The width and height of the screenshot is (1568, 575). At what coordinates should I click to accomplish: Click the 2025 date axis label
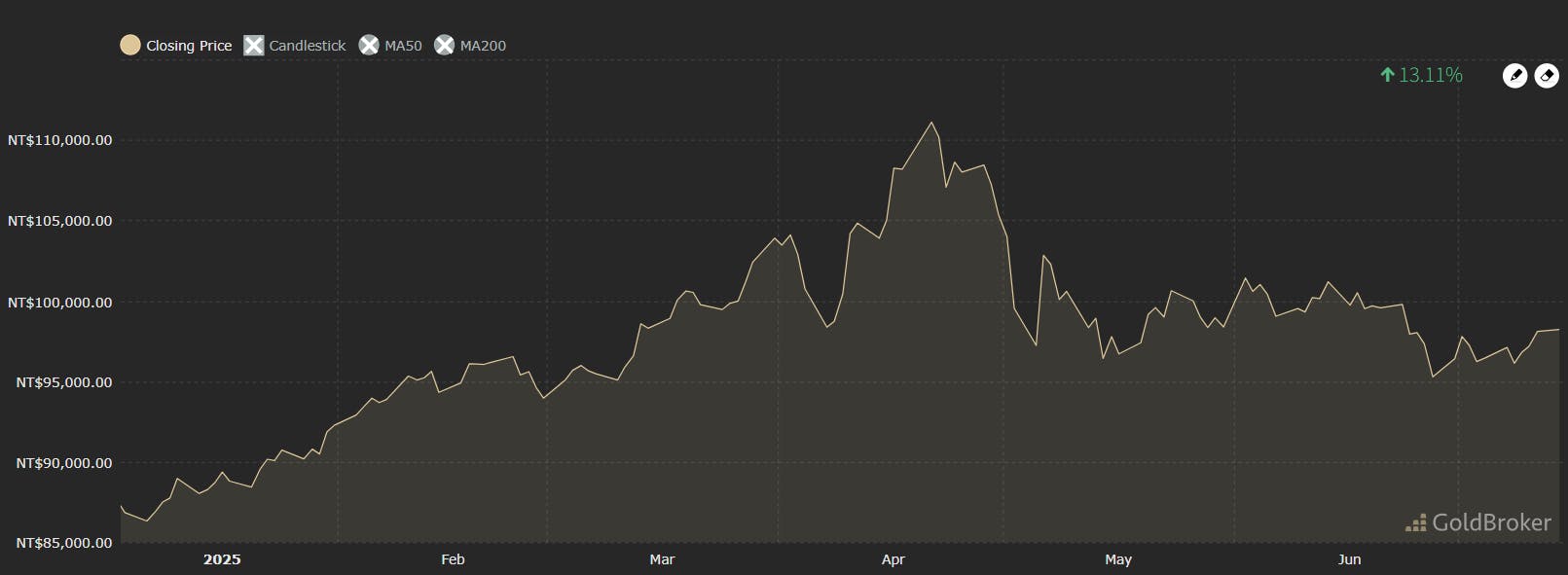point(222,559)
